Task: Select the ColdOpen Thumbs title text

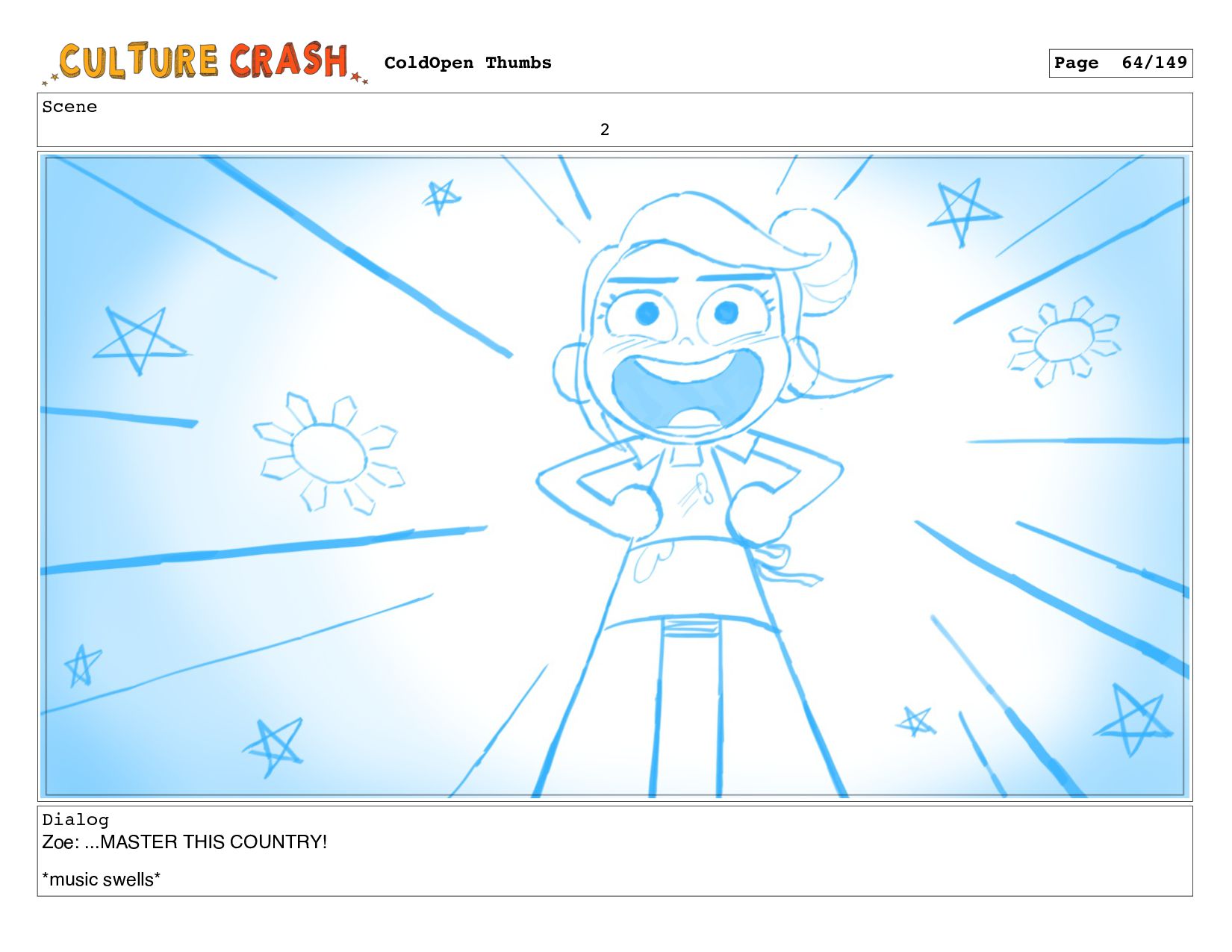Action: (467, 63)
